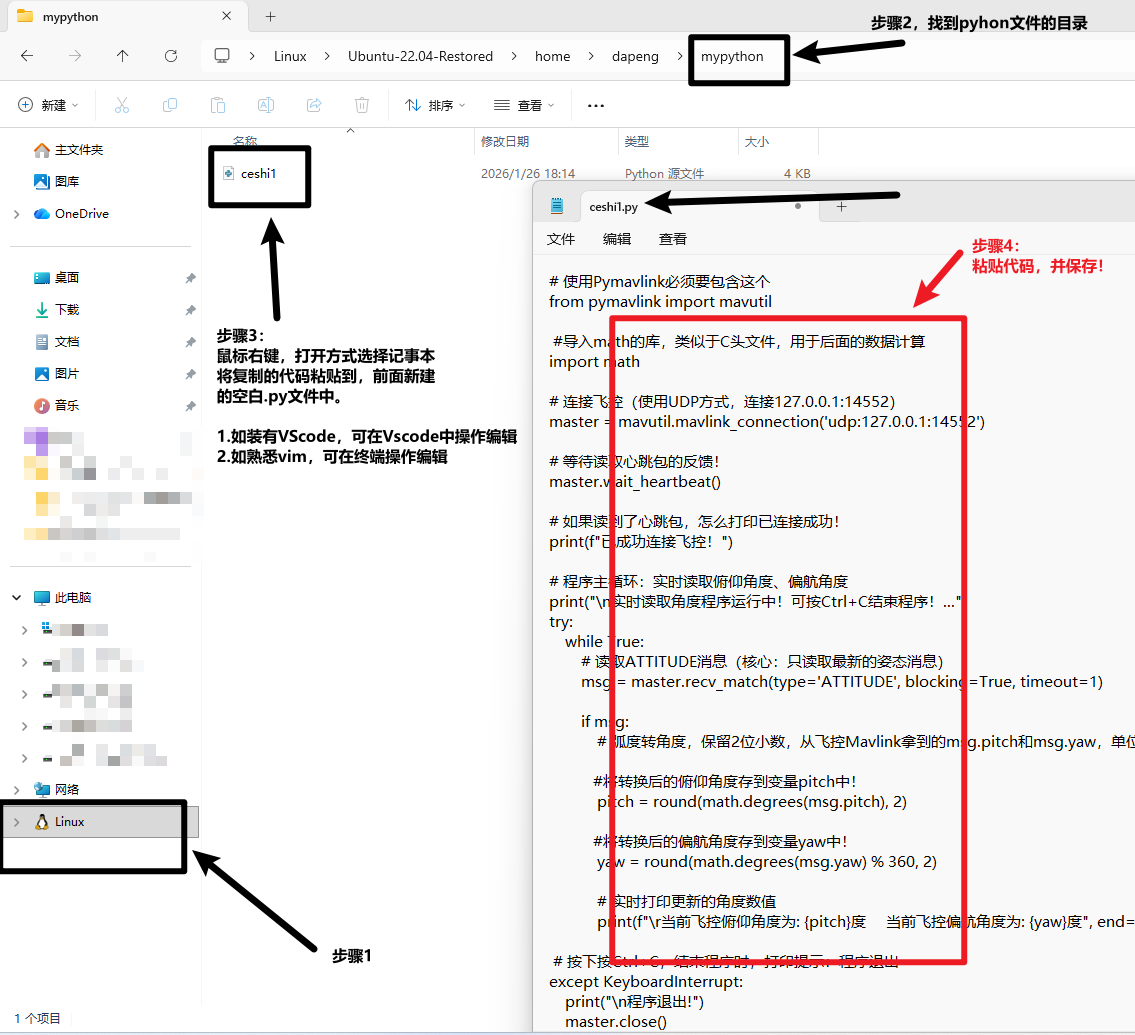This screenshot has height=1035, width=1135.
Task: Click the dapeng breadcrumb in address bar
Action: click(635, 57)
